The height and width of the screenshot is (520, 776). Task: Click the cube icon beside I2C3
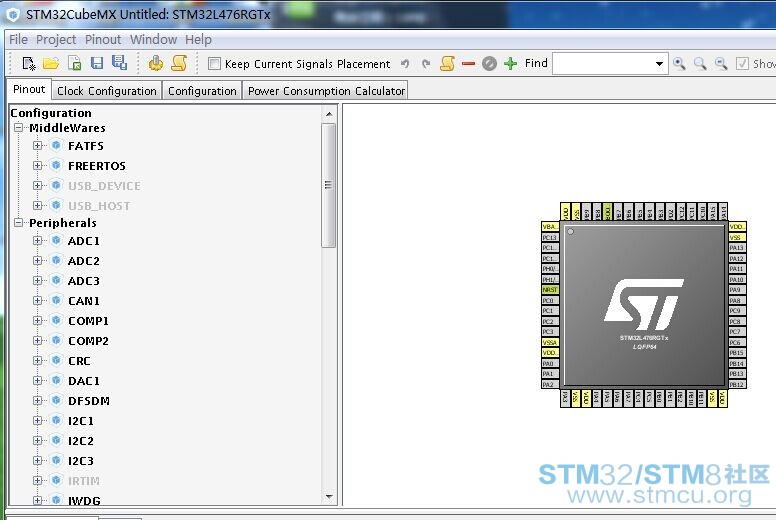click(x=56, y=460)
